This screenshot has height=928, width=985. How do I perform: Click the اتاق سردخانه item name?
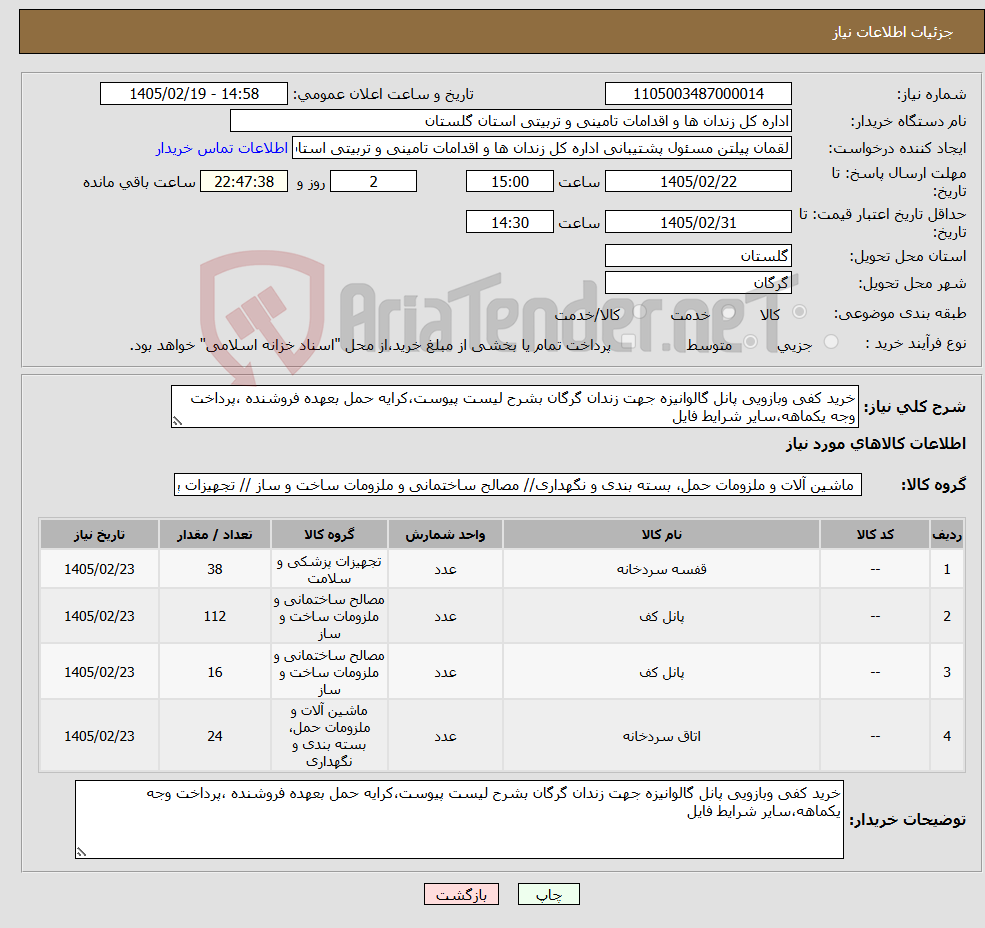coord(661,736)
